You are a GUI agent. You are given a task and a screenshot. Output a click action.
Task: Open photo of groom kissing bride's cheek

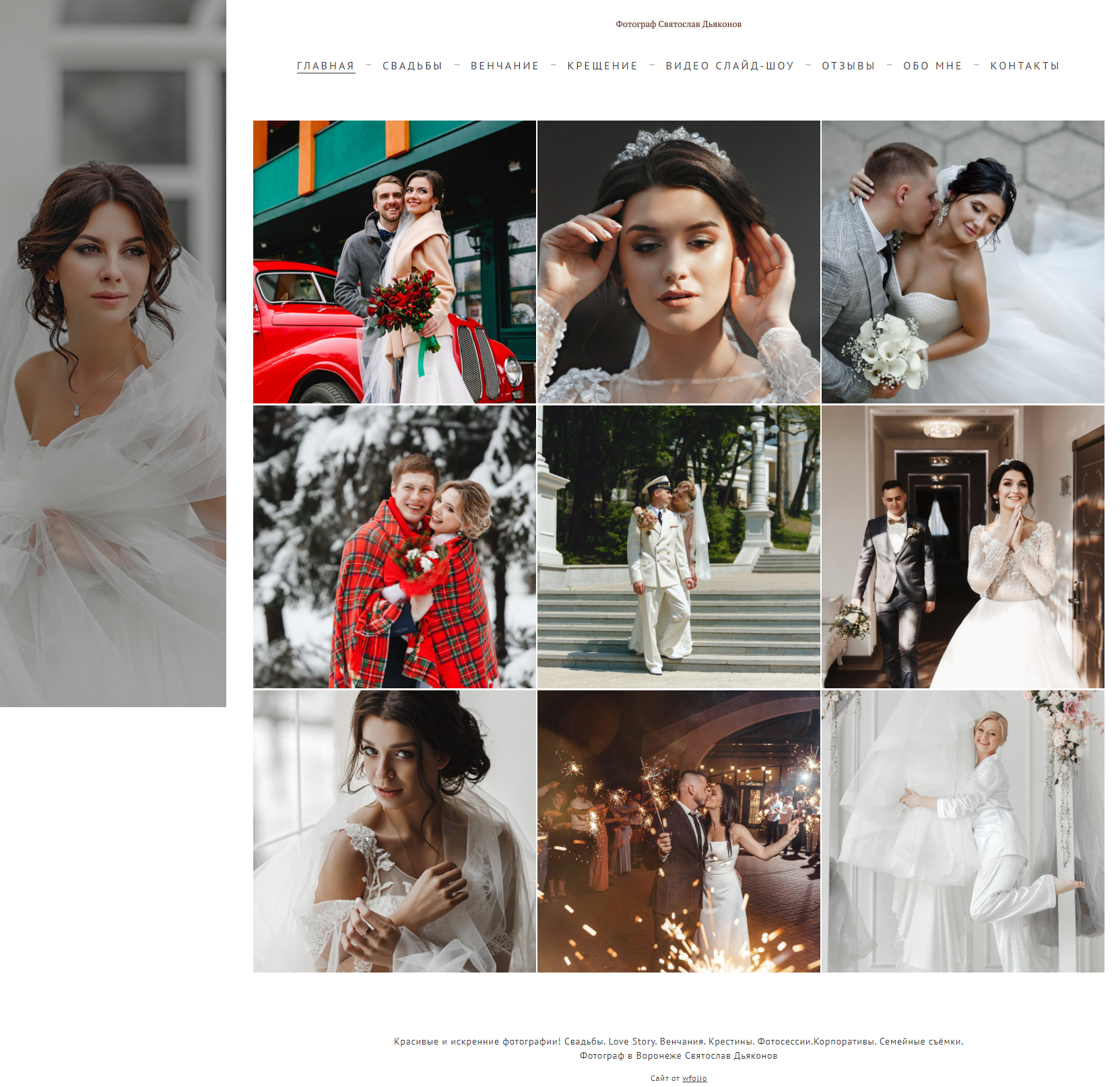click(963, 262)
